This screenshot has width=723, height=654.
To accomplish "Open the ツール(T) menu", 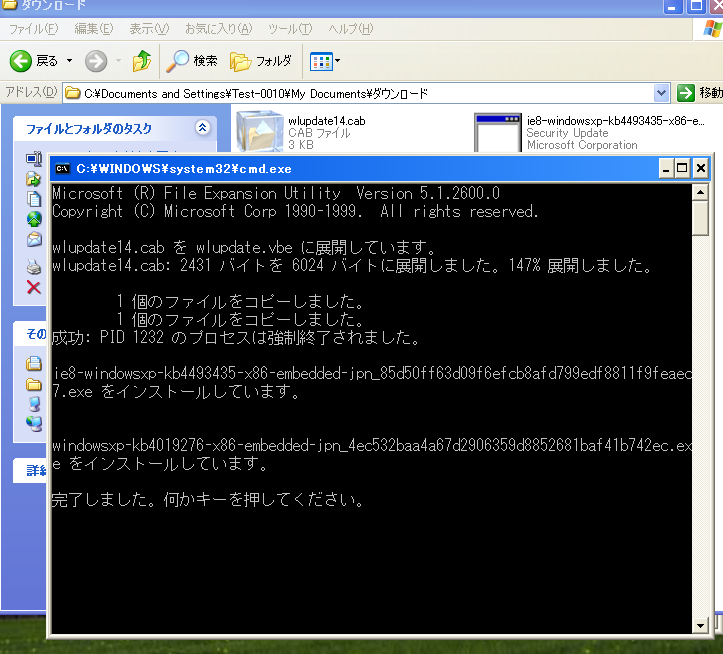I will point(290,29).
